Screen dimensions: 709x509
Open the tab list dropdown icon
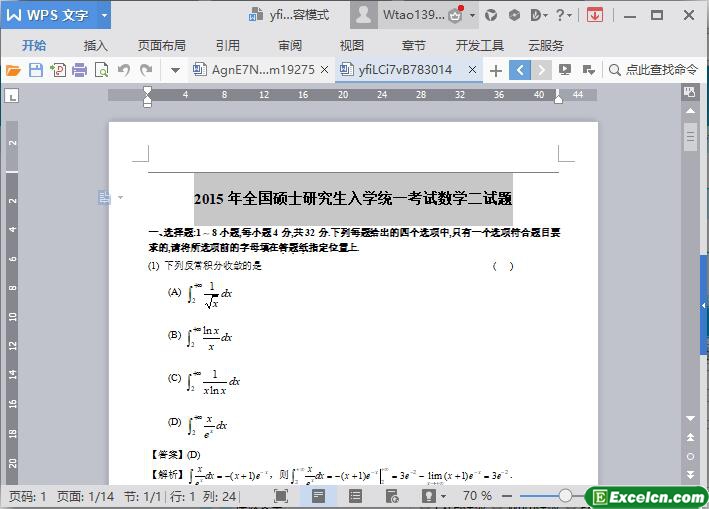click(x=588, y=70)
